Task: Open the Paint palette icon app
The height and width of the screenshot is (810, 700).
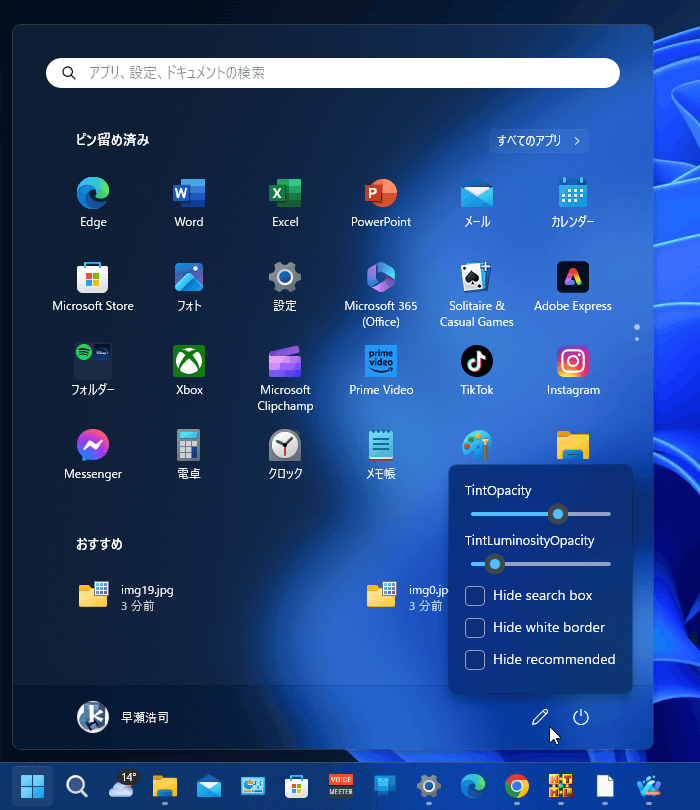Action: pyautogui.click(x=476, y=445)
